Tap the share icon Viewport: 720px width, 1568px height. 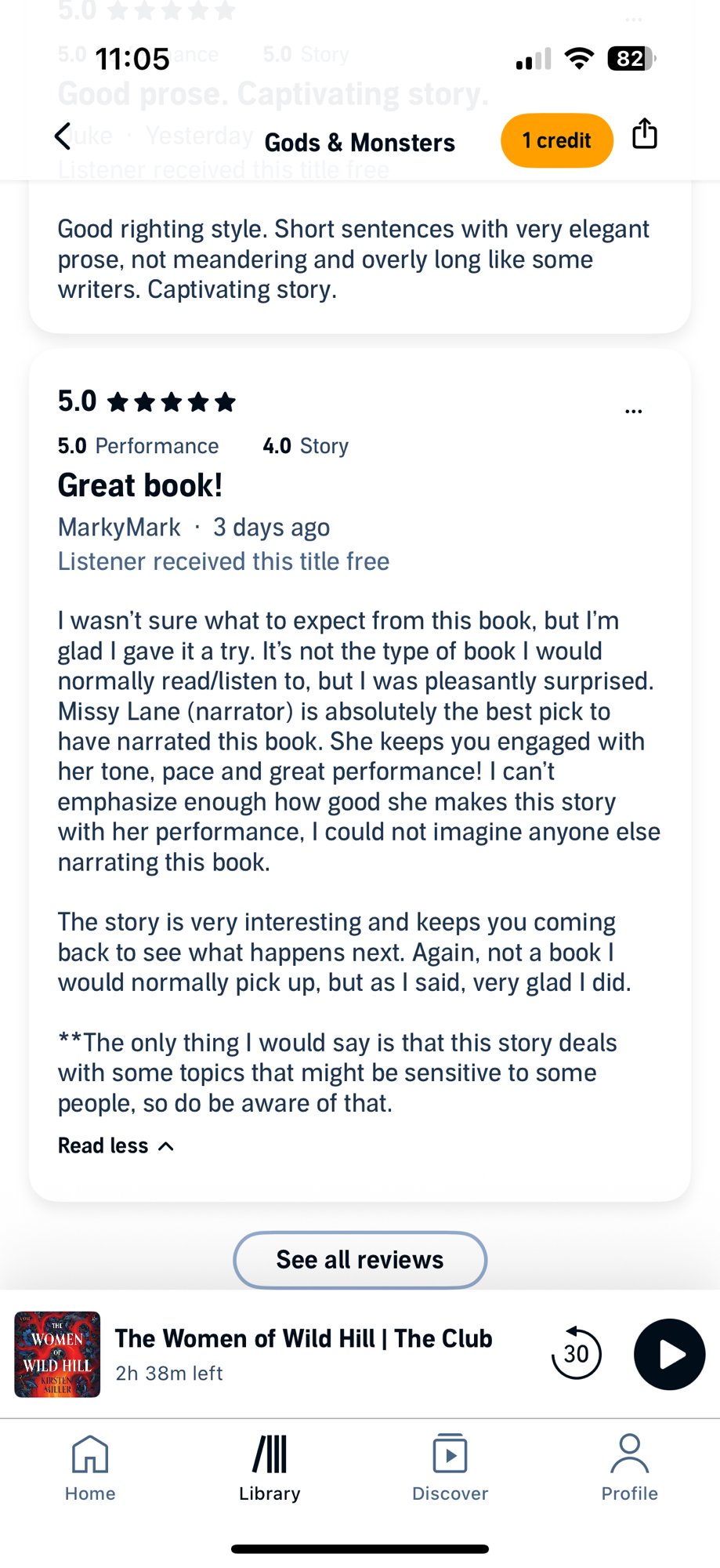pyautogui.click(x=645, y=134)
